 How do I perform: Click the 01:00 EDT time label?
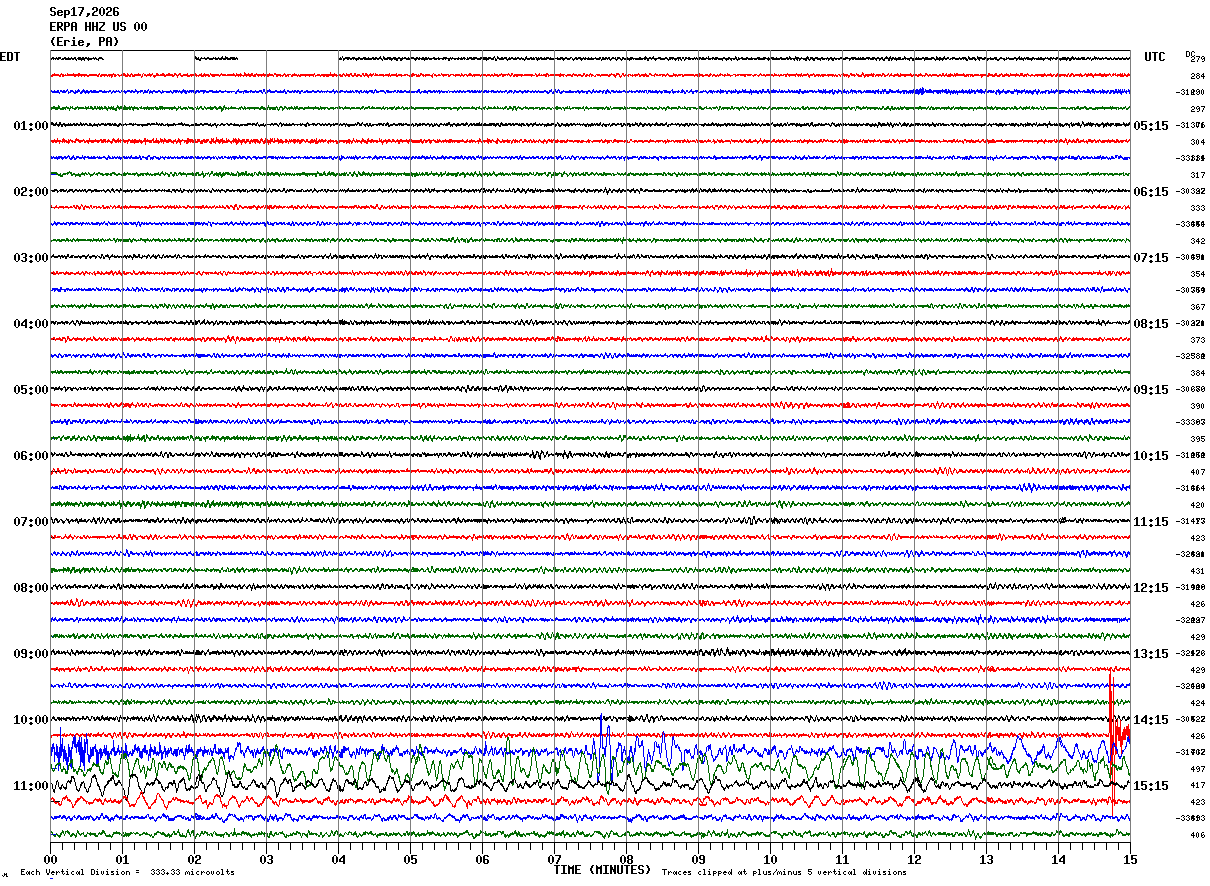tap(30, 126)
